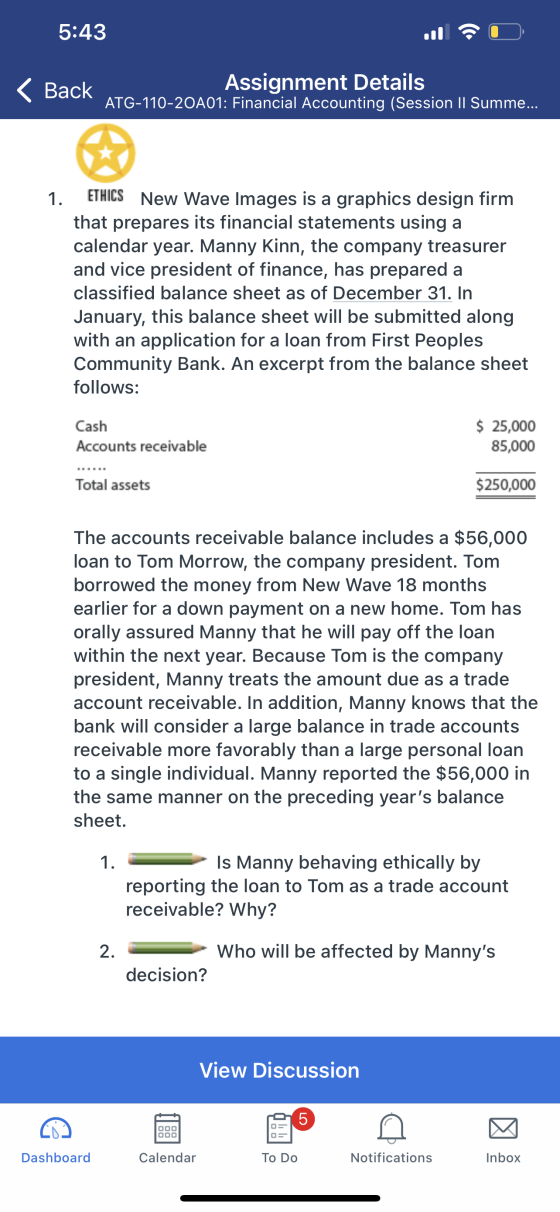Tap the 5:43 clock in status bar
The image size is (560, 1212).
click(82, 32)
